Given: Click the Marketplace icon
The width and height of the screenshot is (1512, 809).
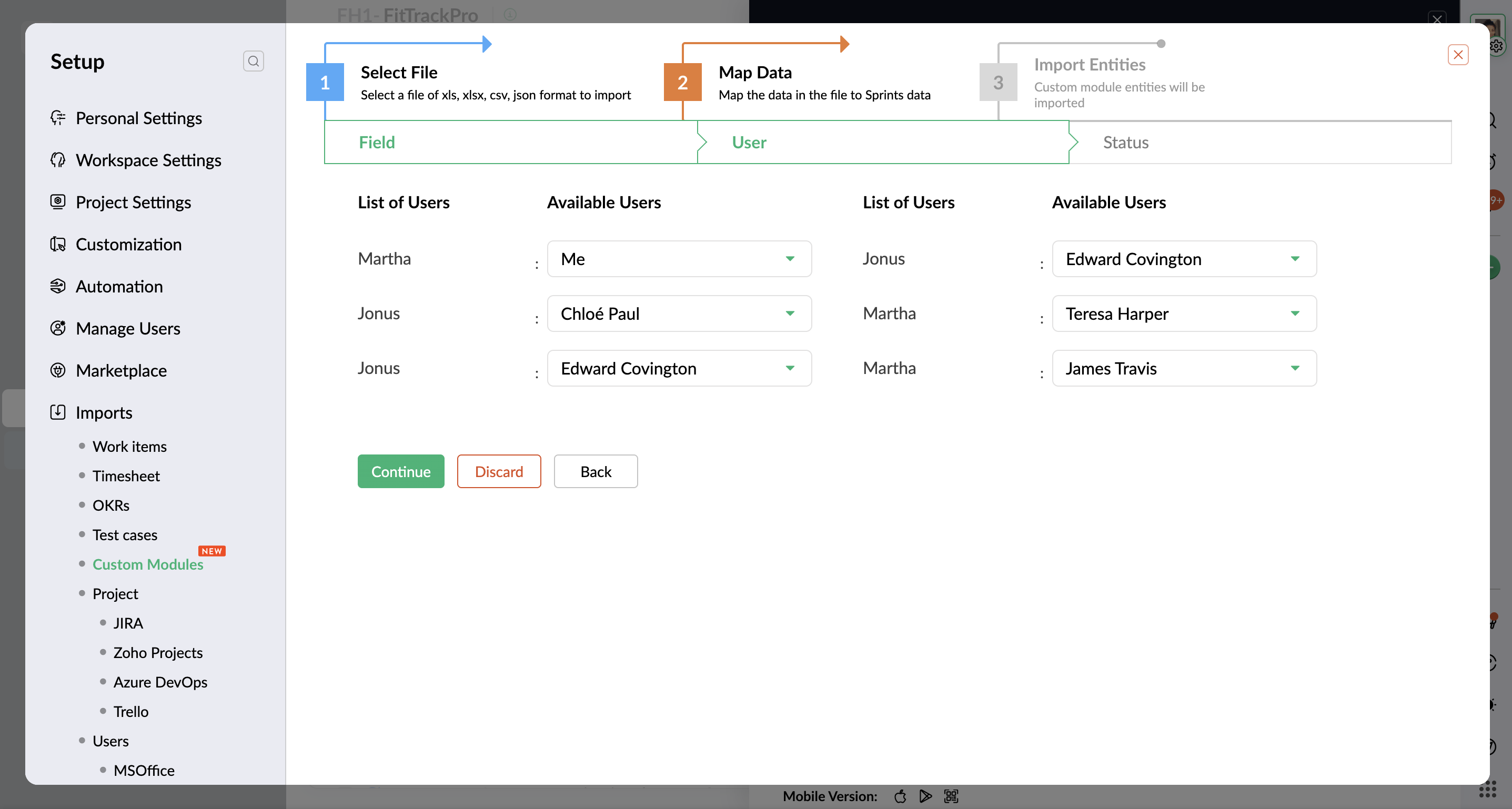Looking at the screenshot, I should [x=57, y=370].
